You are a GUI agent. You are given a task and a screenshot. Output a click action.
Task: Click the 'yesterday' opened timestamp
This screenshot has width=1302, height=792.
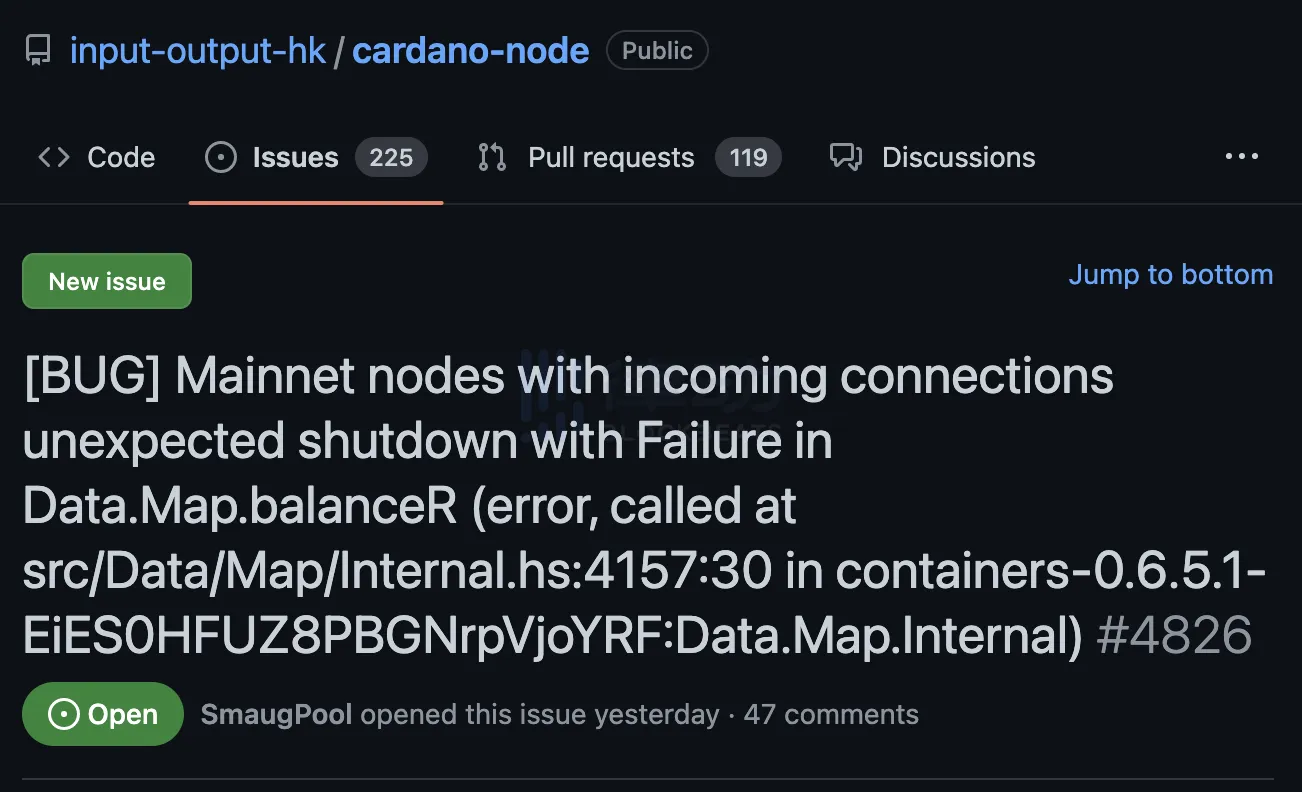tap(657, 714)
